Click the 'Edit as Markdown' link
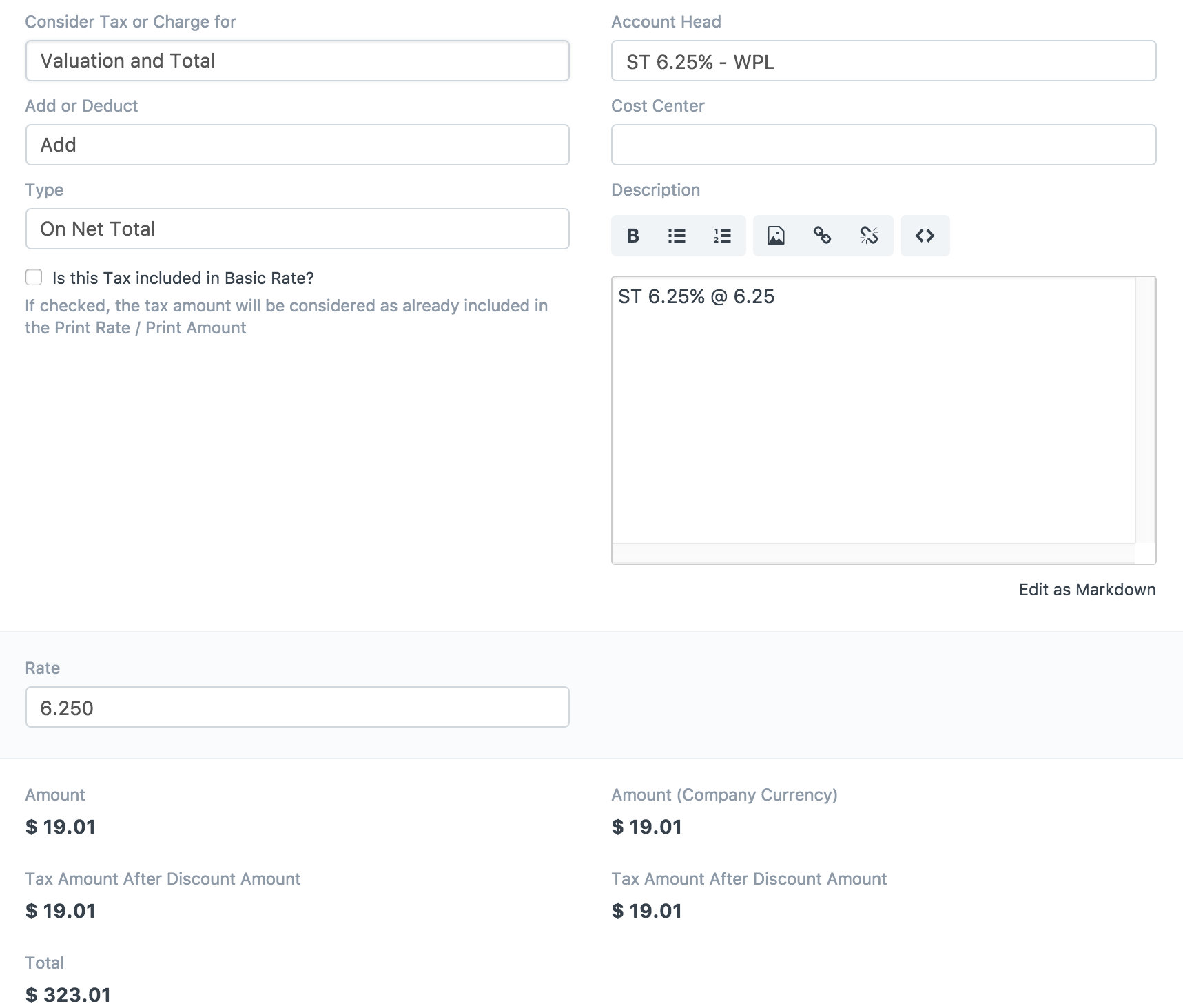Screen dimensions: 1183x1008 coord(1087,590)
